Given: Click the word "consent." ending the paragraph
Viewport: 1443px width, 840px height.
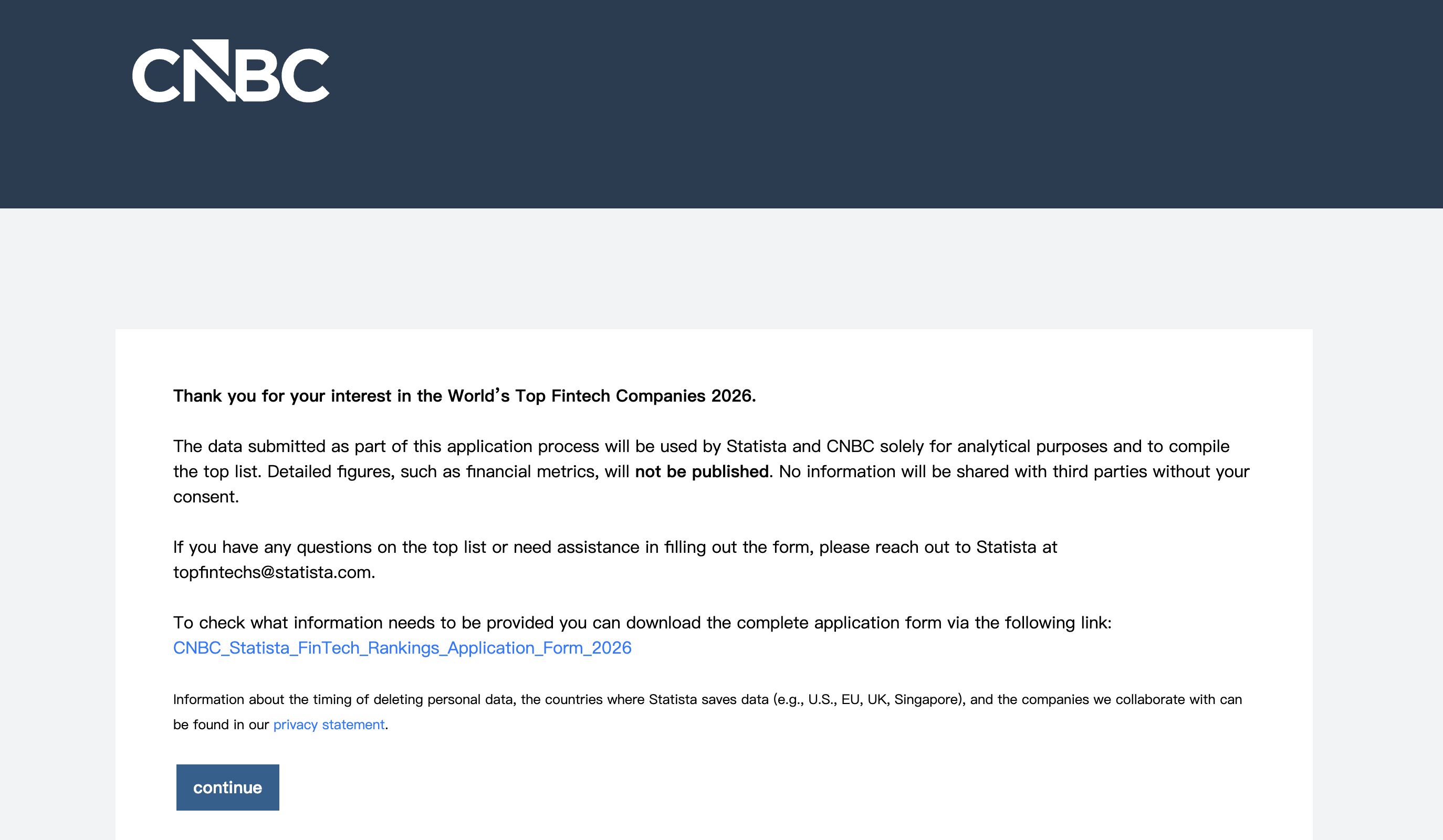Looking at the screenshot, I should click(x=206, y=497).
